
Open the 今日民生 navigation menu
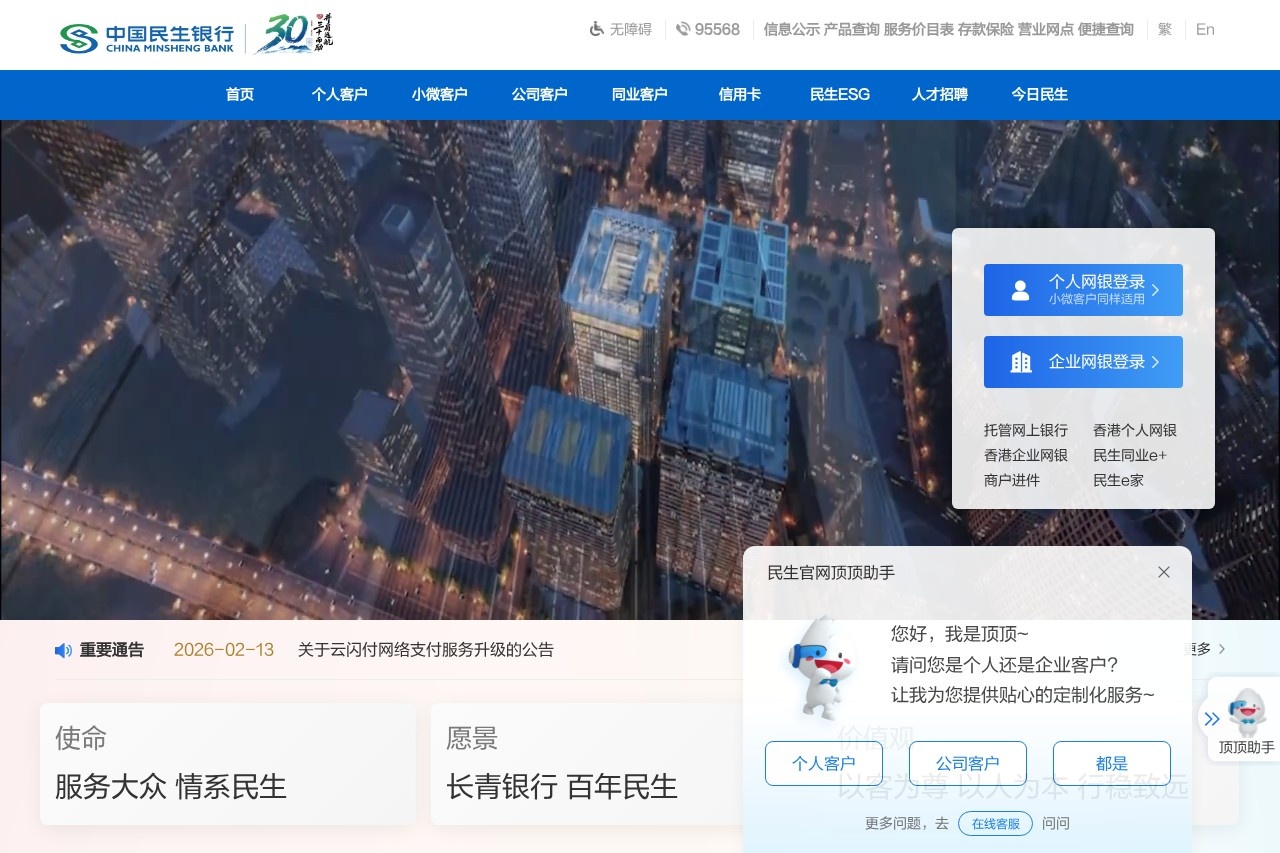pyautogui.click(x=1040, y=94)
